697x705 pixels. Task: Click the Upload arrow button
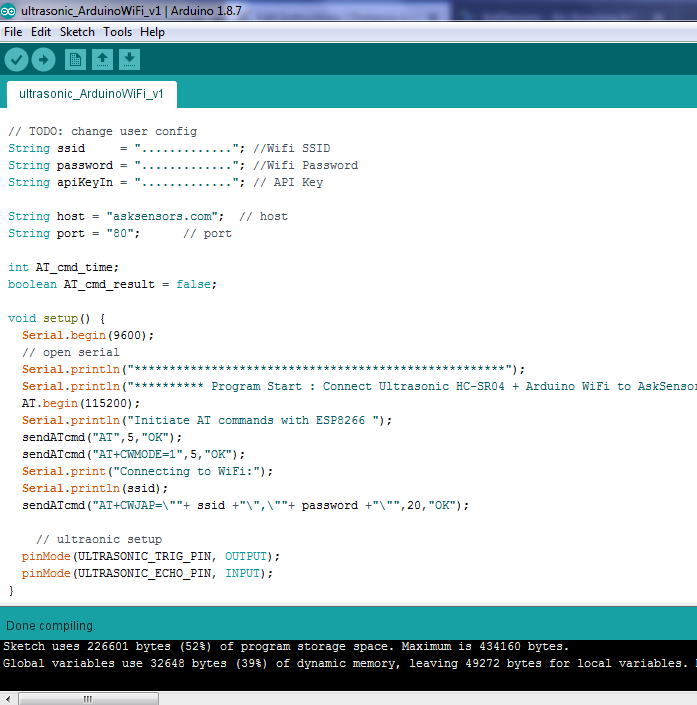point(44,59)
